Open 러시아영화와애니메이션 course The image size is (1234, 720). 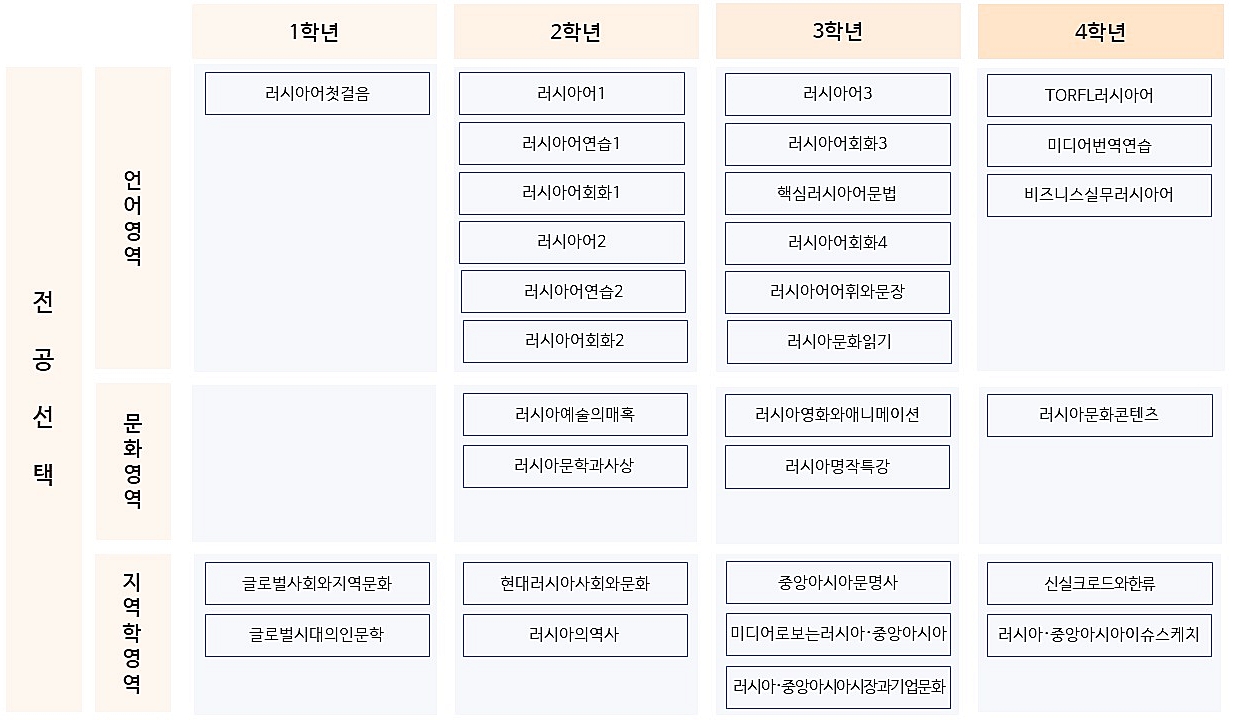pyautogui.click(x=837, y=415)
